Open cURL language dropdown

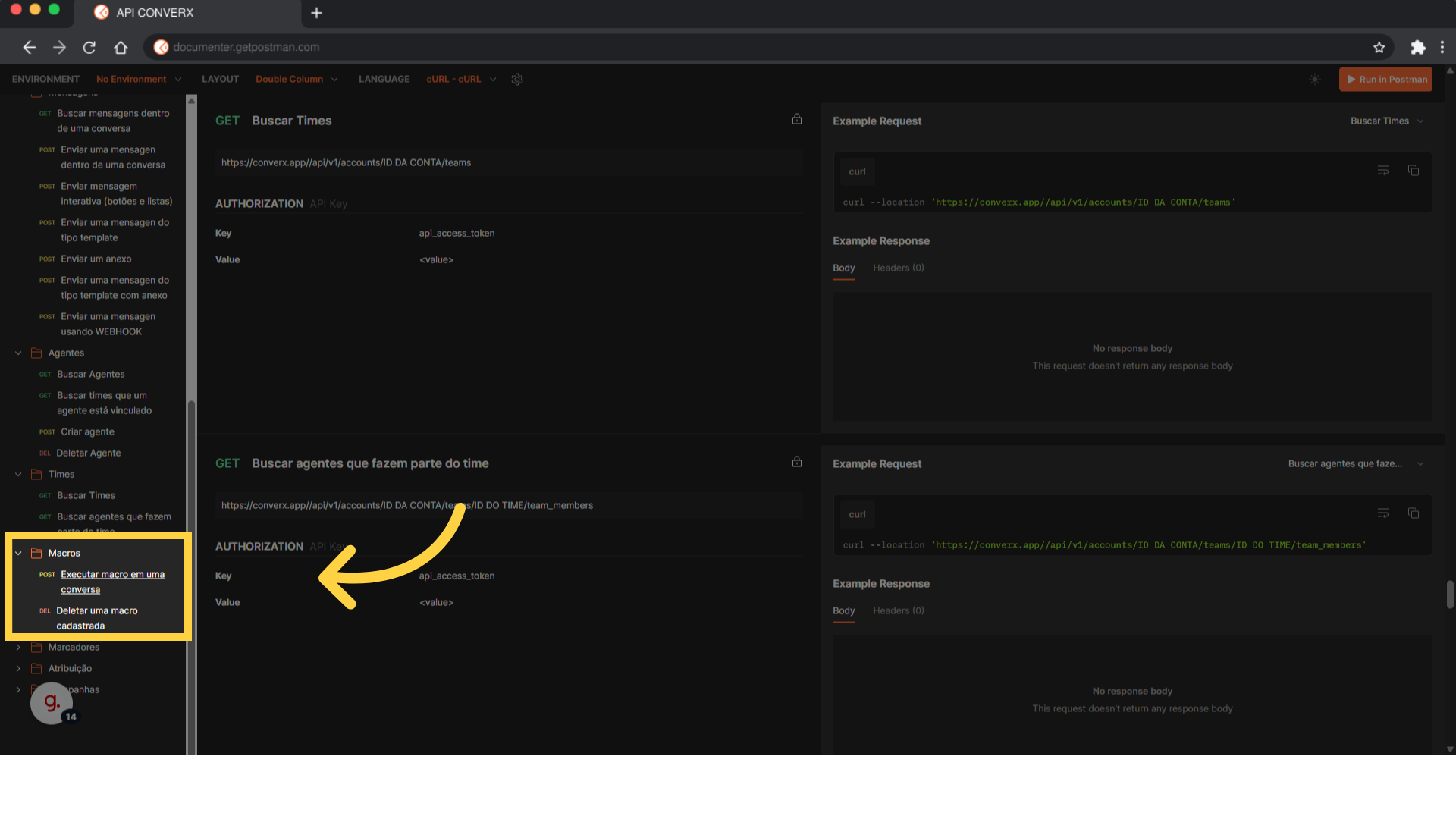click(x=461, y=79)
